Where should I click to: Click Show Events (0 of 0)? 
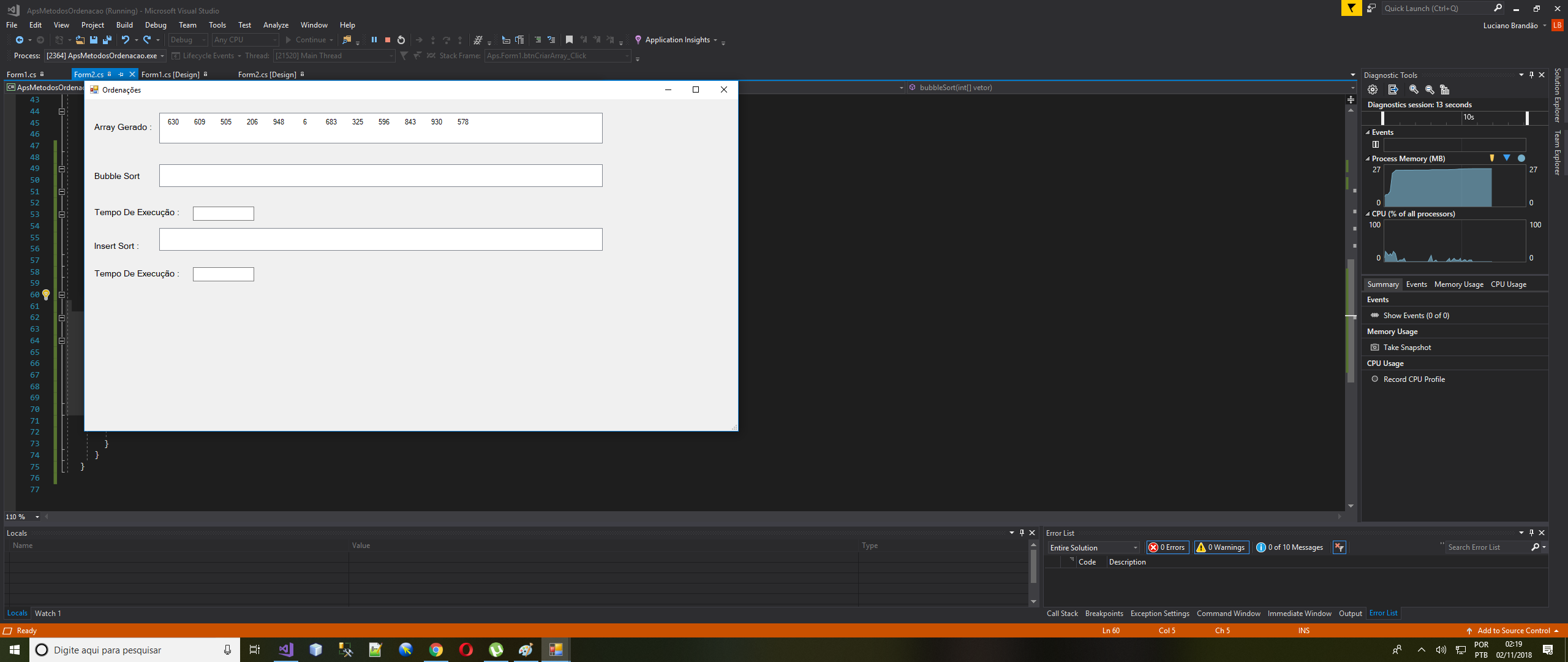click(1416, 316)
